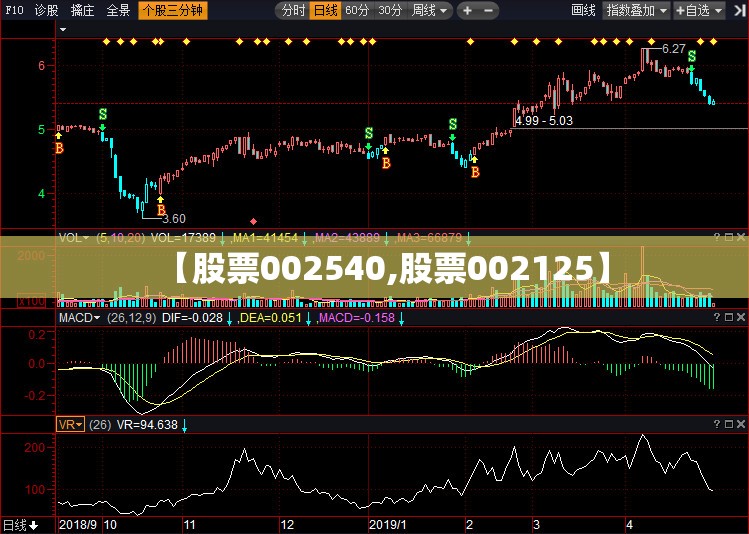Zoom in the chart with plus button

467,10
